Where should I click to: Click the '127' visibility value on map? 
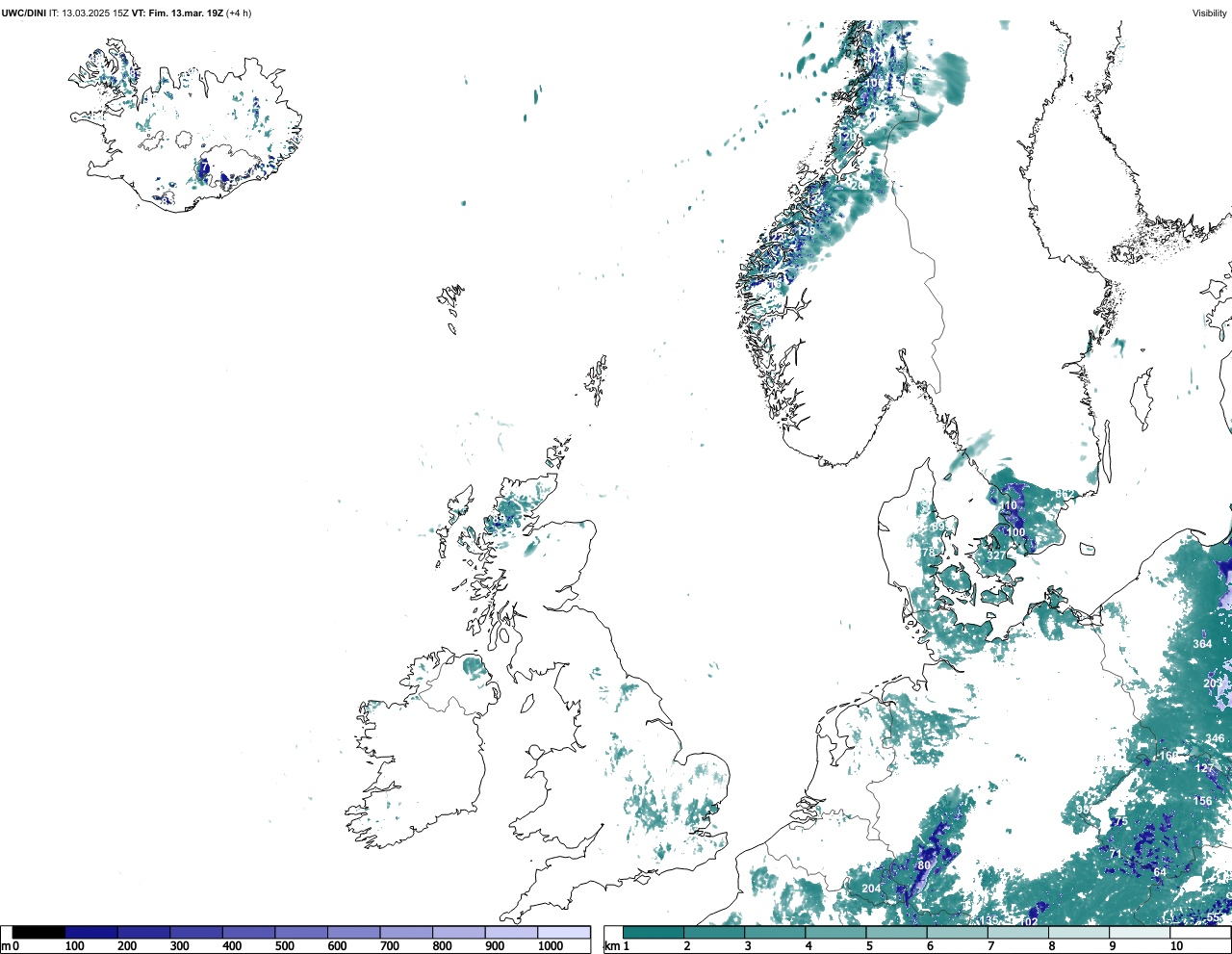(x=1205, y=768)
